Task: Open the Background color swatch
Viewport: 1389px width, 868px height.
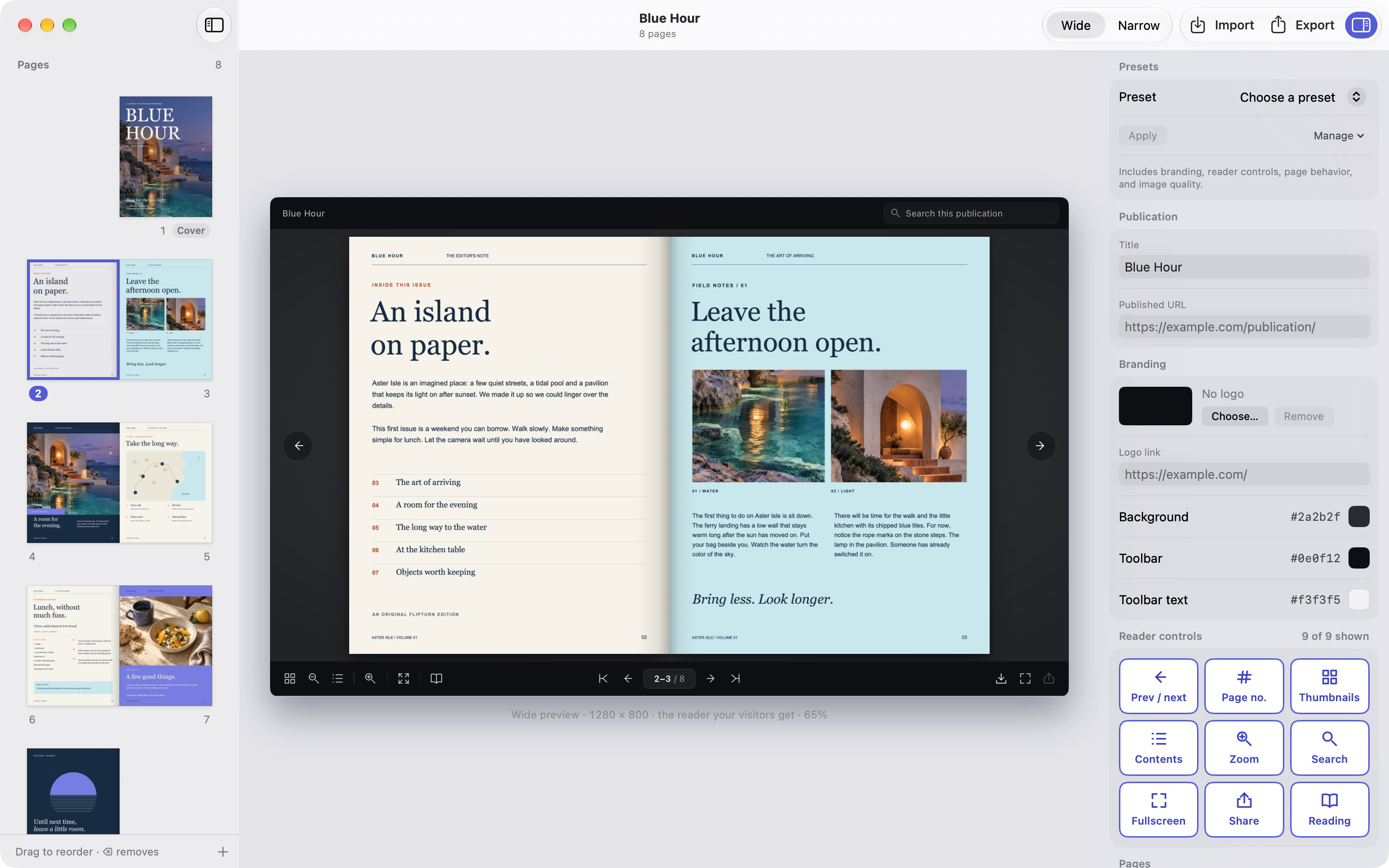Action: click(1359, 516)
